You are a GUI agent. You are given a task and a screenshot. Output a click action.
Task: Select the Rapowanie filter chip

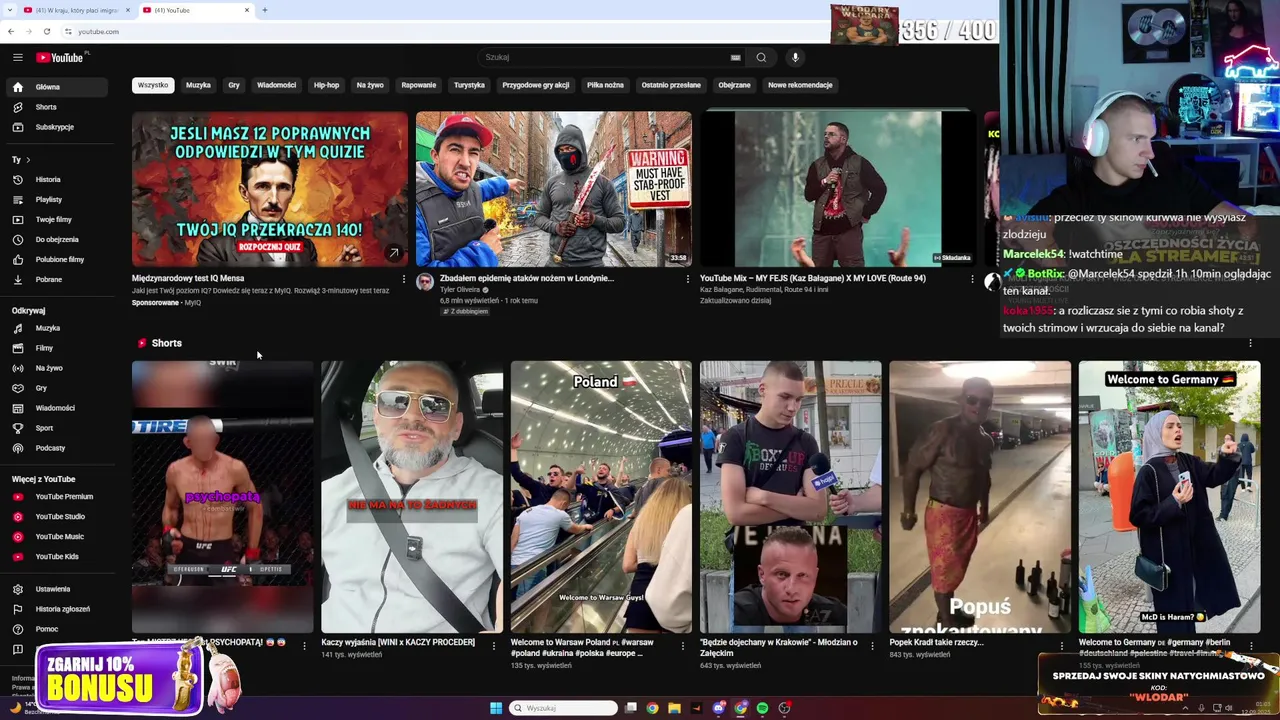[419, 85]
